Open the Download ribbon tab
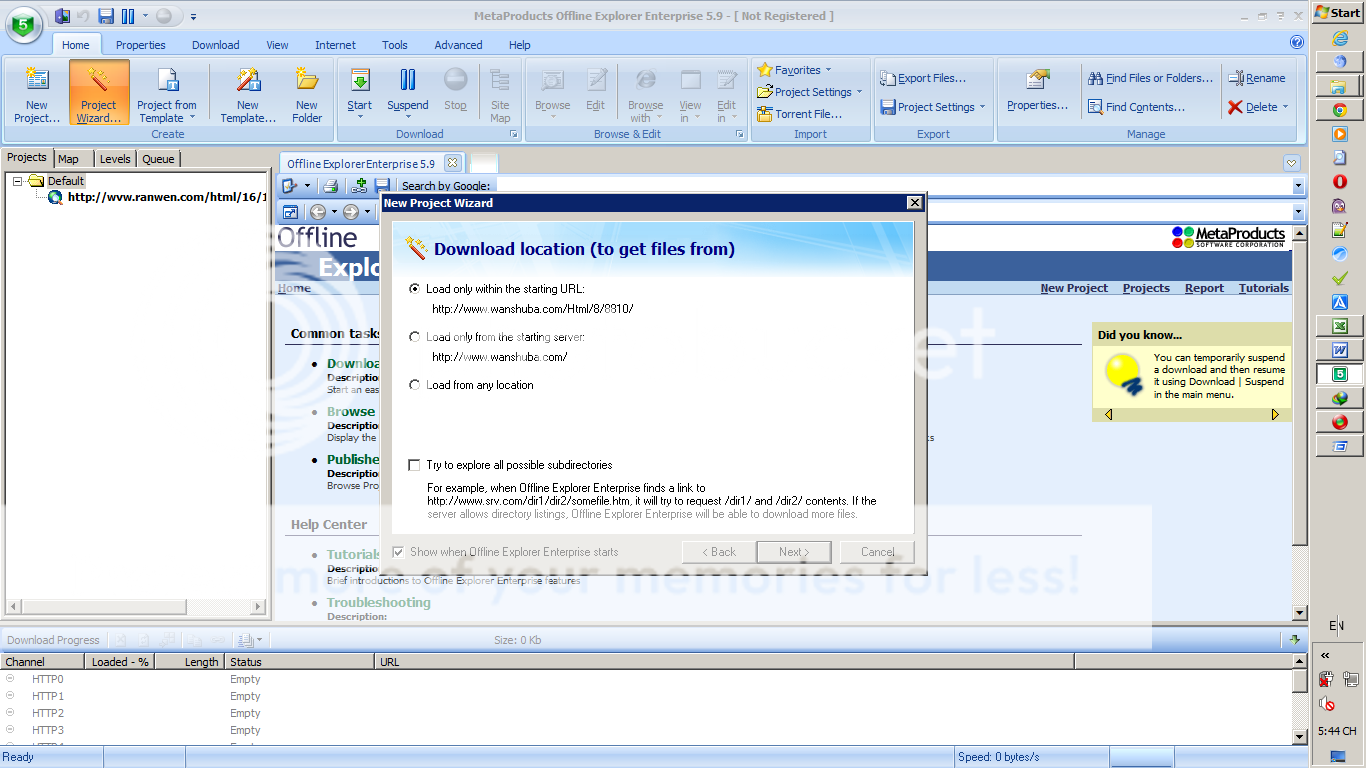 (215, 45)
